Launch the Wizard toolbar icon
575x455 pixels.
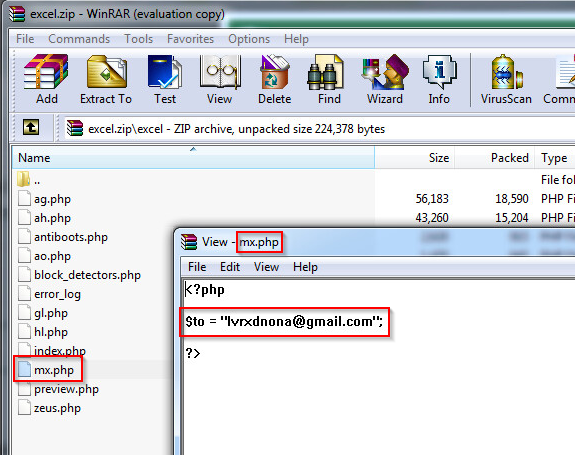click(385, 79)
